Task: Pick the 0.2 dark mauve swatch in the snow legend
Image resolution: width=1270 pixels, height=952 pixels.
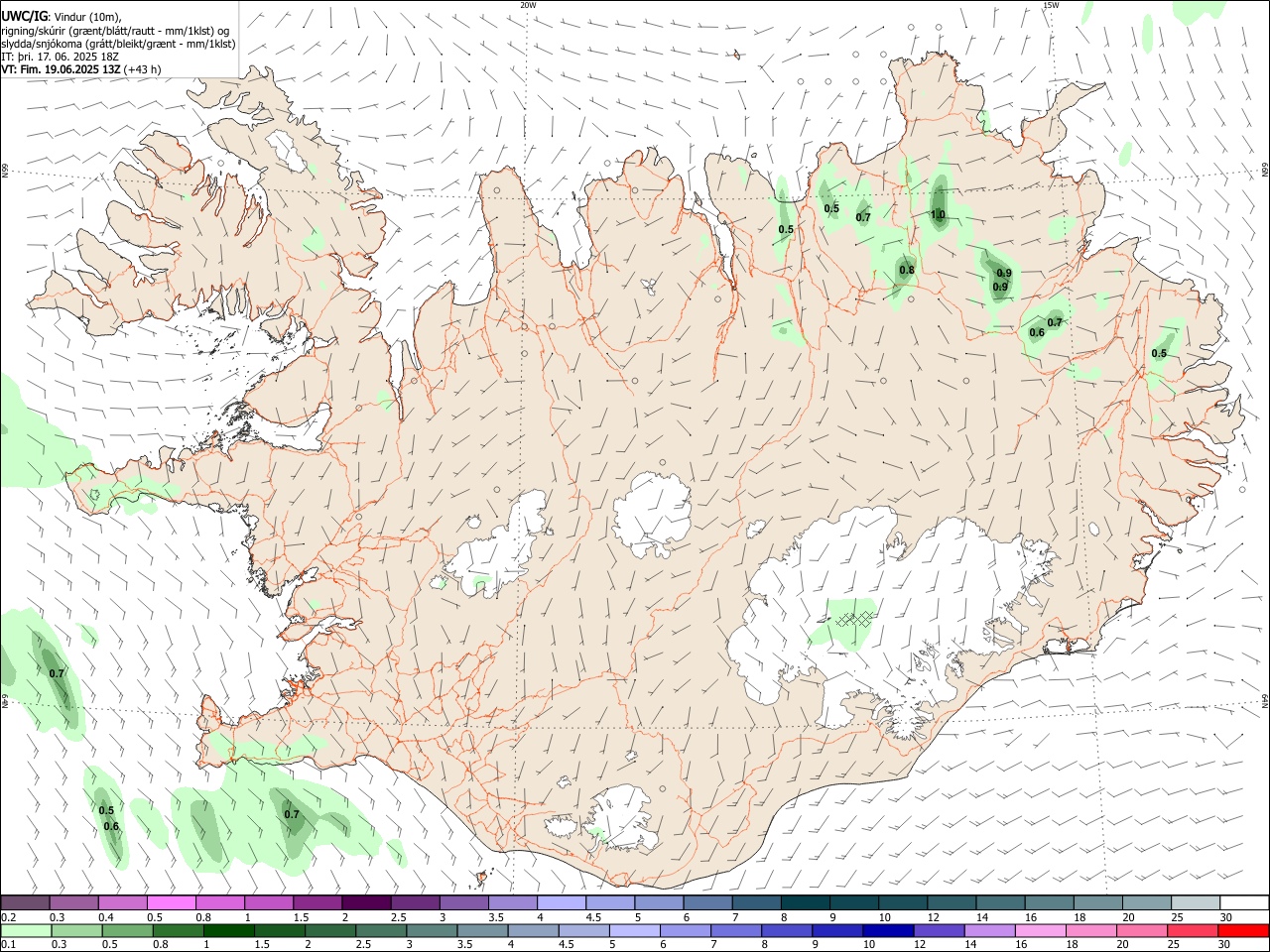Action: point(25,902)
